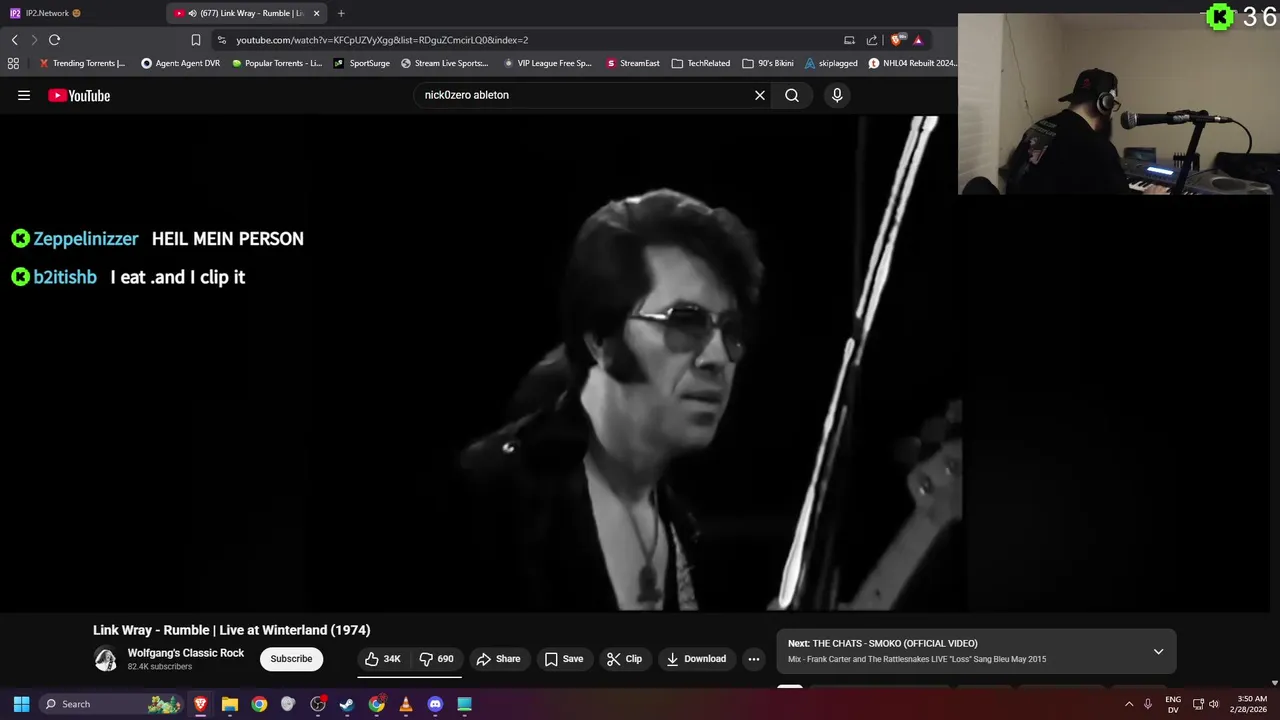This screenshot has height=720, width=1280.
Task: Open the YouTube guide hamburger menu
Action: tap(24, 95)
